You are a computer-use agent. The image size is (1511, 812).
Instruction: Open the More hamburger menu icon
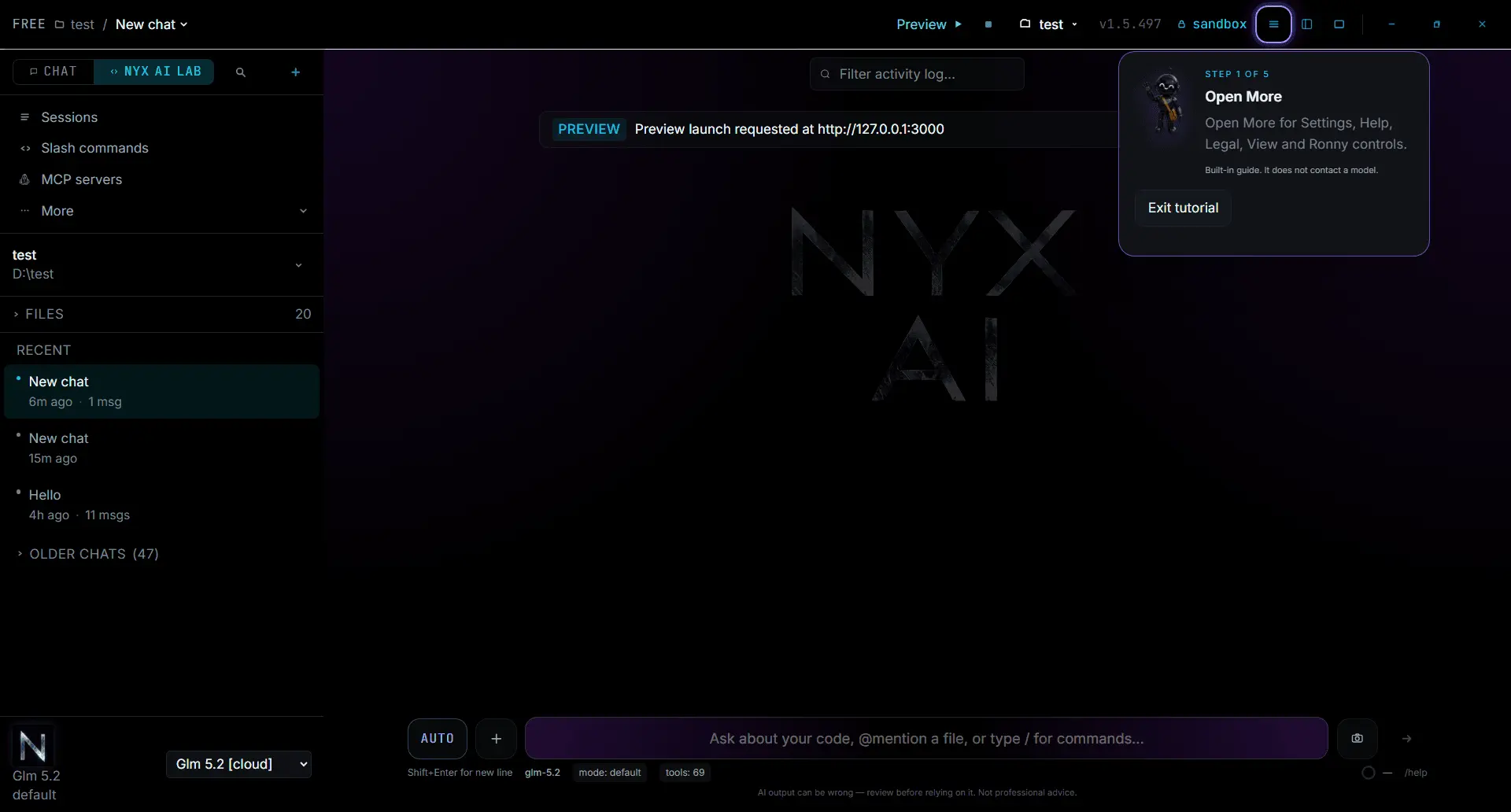[1273, 24]
